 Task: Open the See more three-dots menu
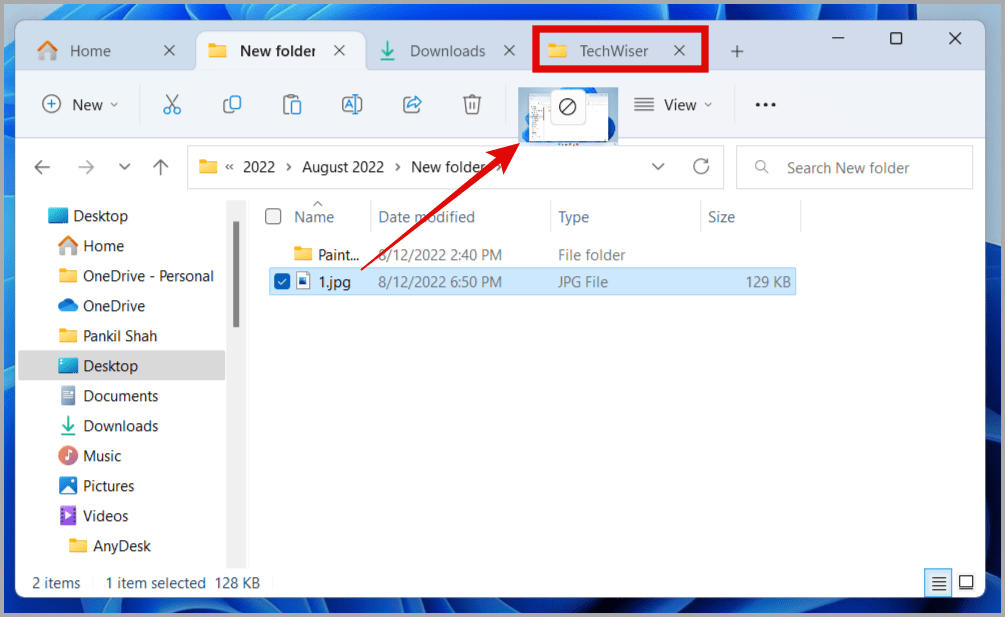point(765,105)
